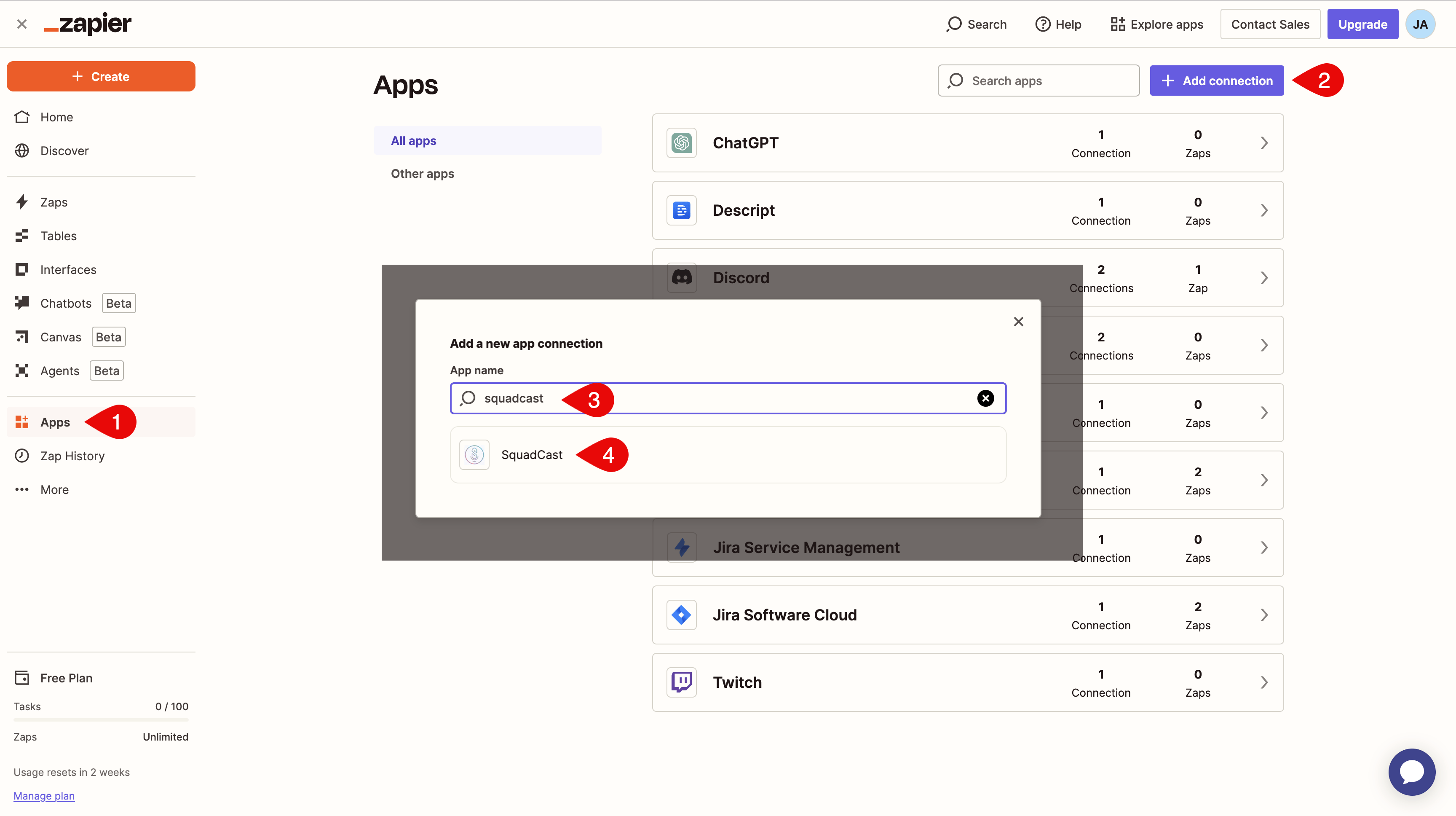This screenshot has height=816, width=1456.
Task: Expand the Jira Software Cloud chevron
Action: coord(1264,615)
